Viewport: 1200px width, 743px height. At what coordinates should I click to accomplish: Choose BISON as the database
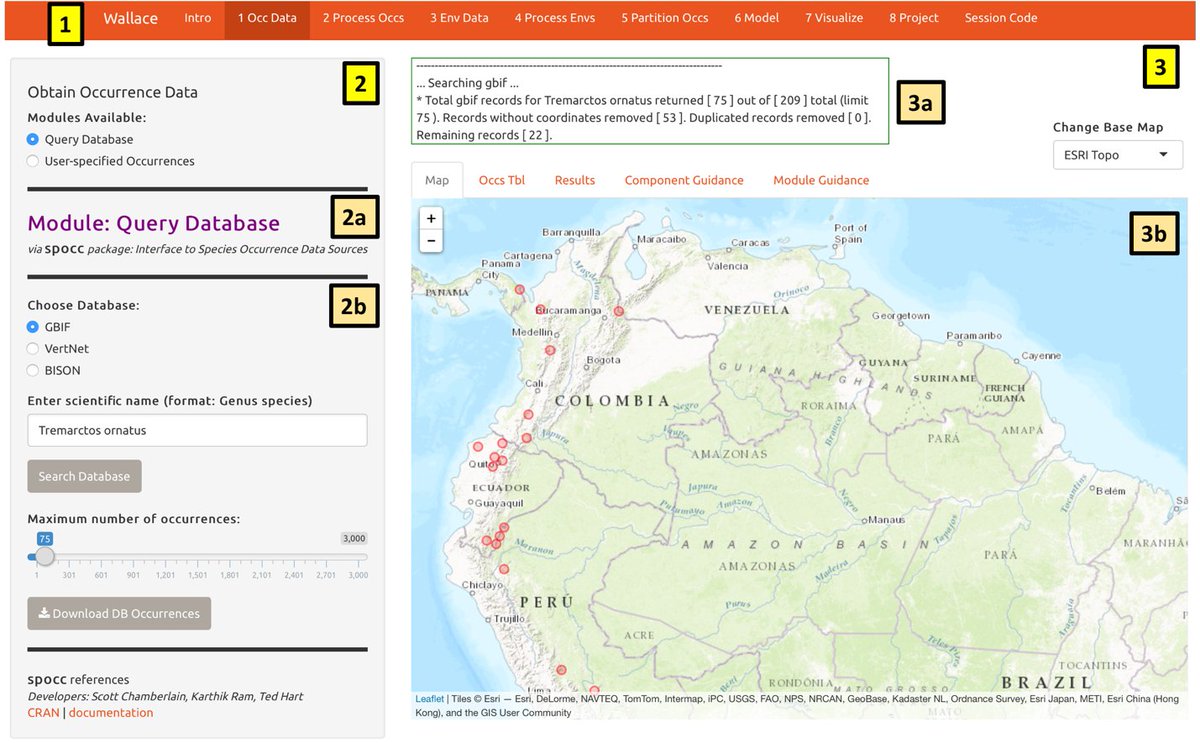click(x=31, y=370)
